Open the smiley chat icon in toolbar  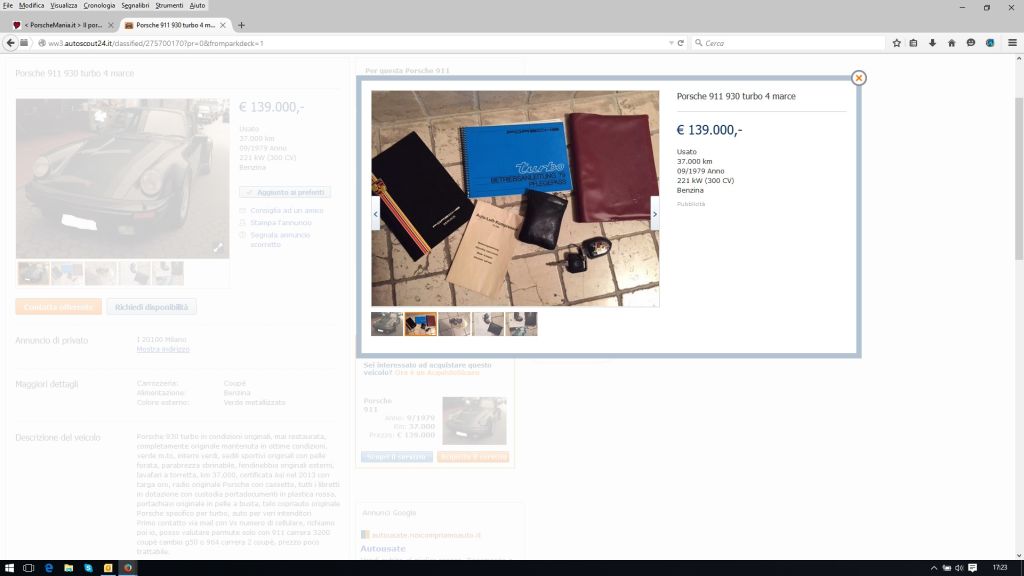coord(971,43)
